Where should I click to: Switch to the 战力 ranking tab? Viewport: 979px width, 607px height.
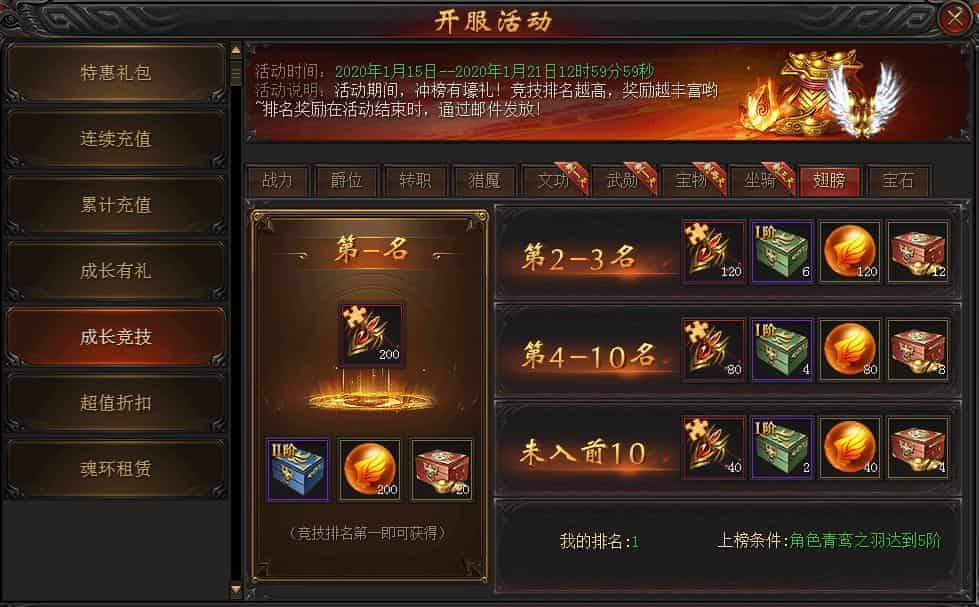[277, 181]
